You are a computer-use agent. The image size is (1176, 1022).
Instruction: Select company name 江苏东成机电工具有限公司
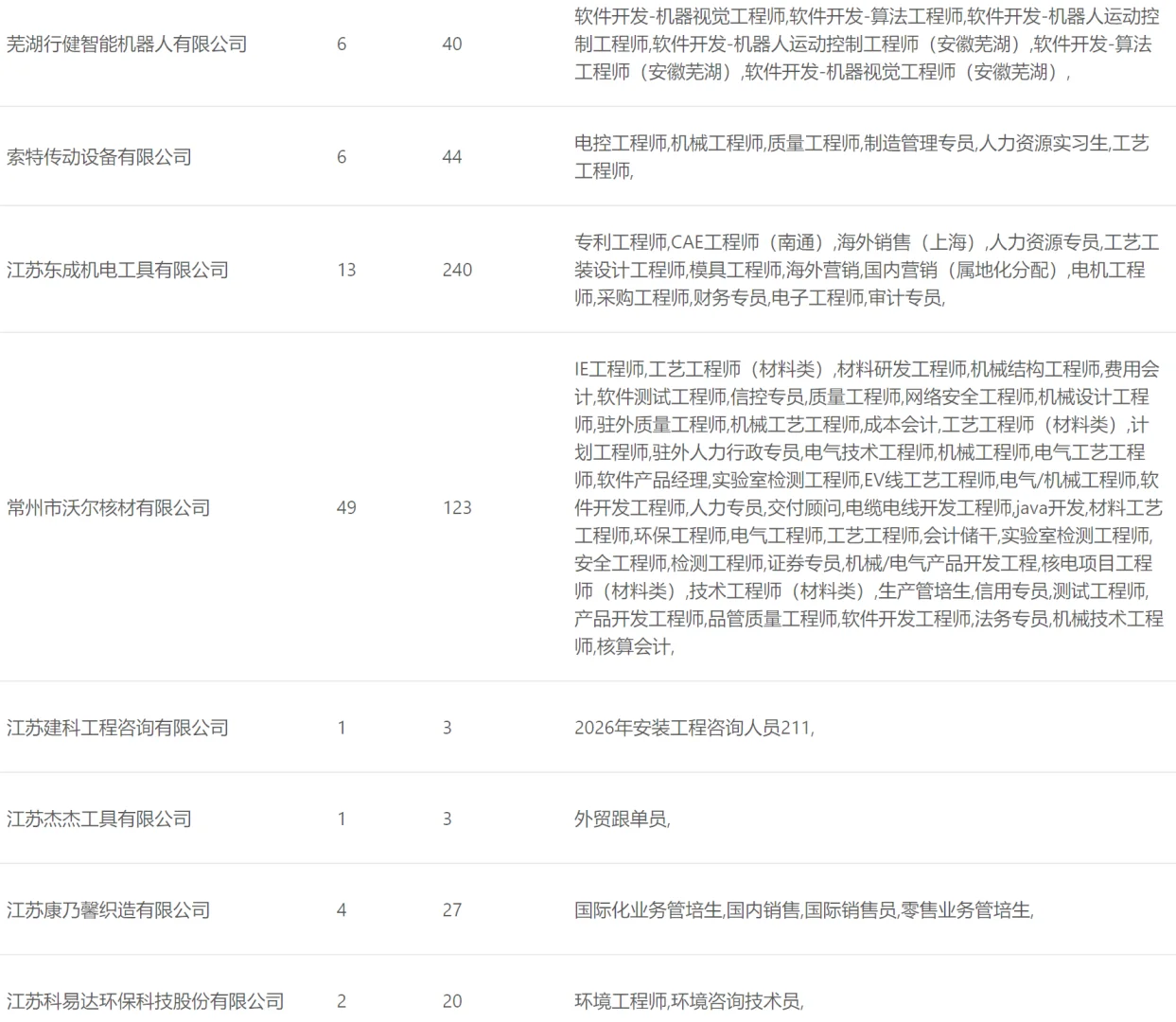point(118,270)
